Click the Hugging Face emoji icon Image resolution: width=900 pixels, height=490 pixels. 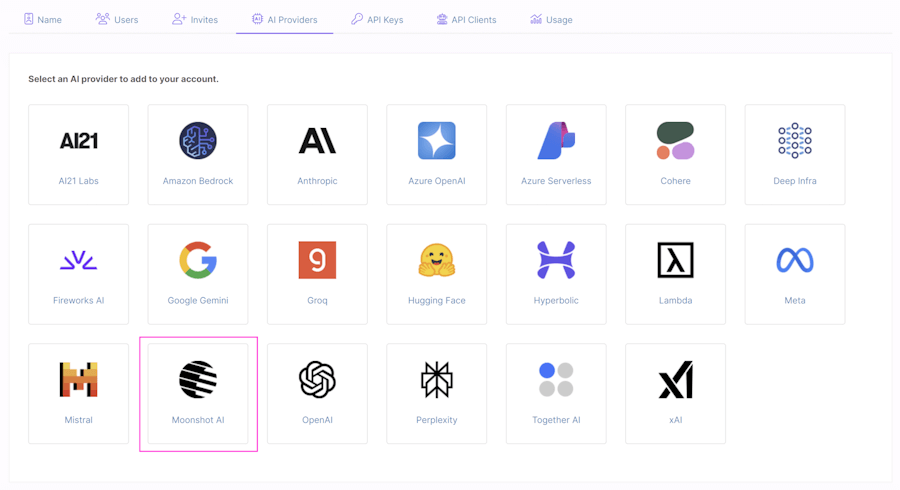point(437,260)
